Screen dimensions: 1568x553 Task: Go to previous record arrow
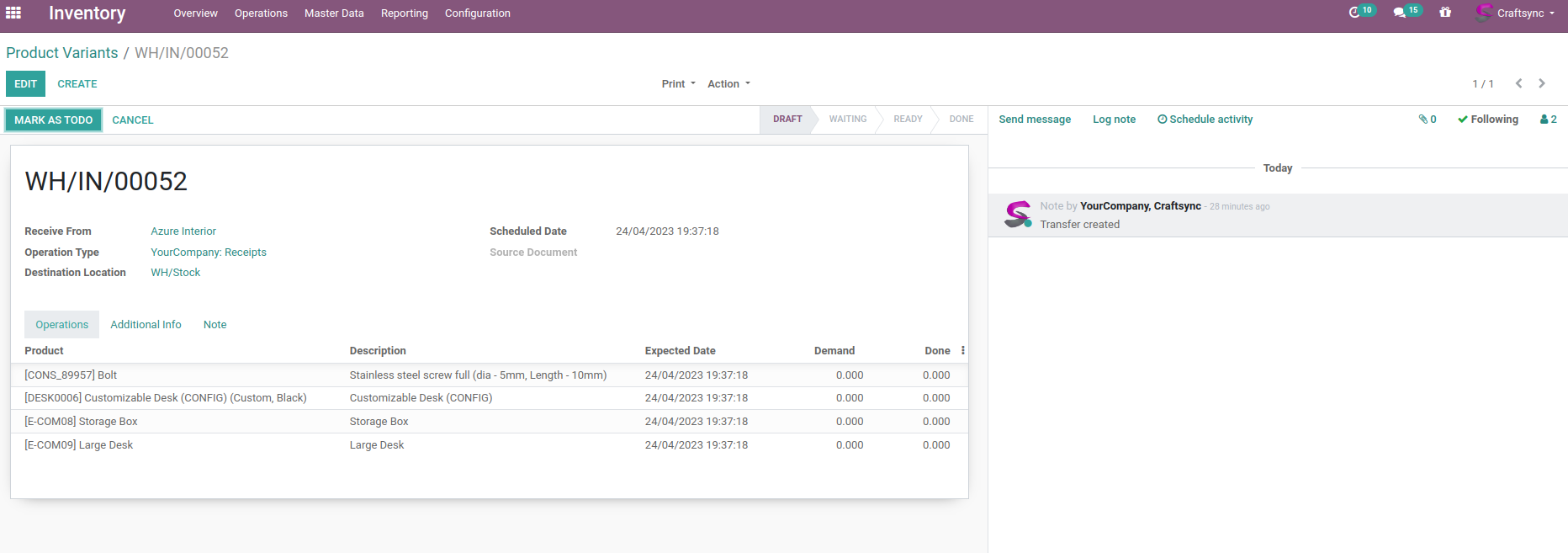coord(1518,83)
